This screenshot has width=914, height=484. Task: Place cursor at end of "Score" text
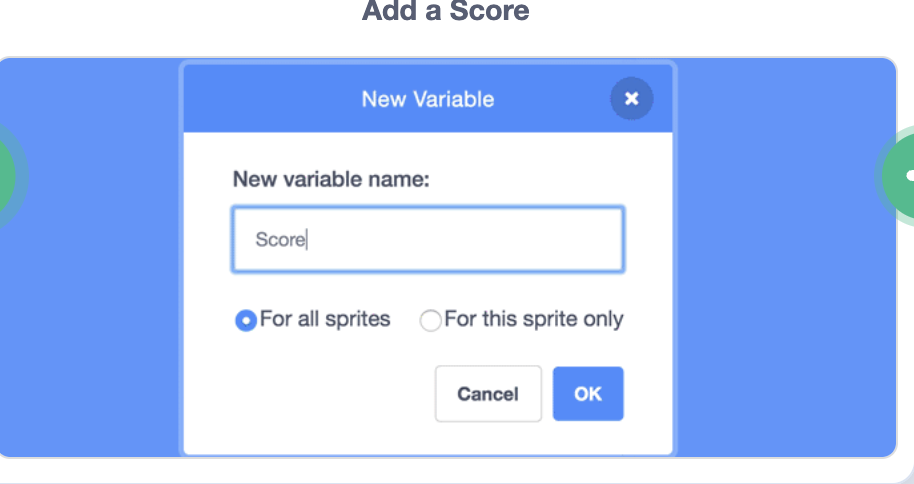coord(307,240)
